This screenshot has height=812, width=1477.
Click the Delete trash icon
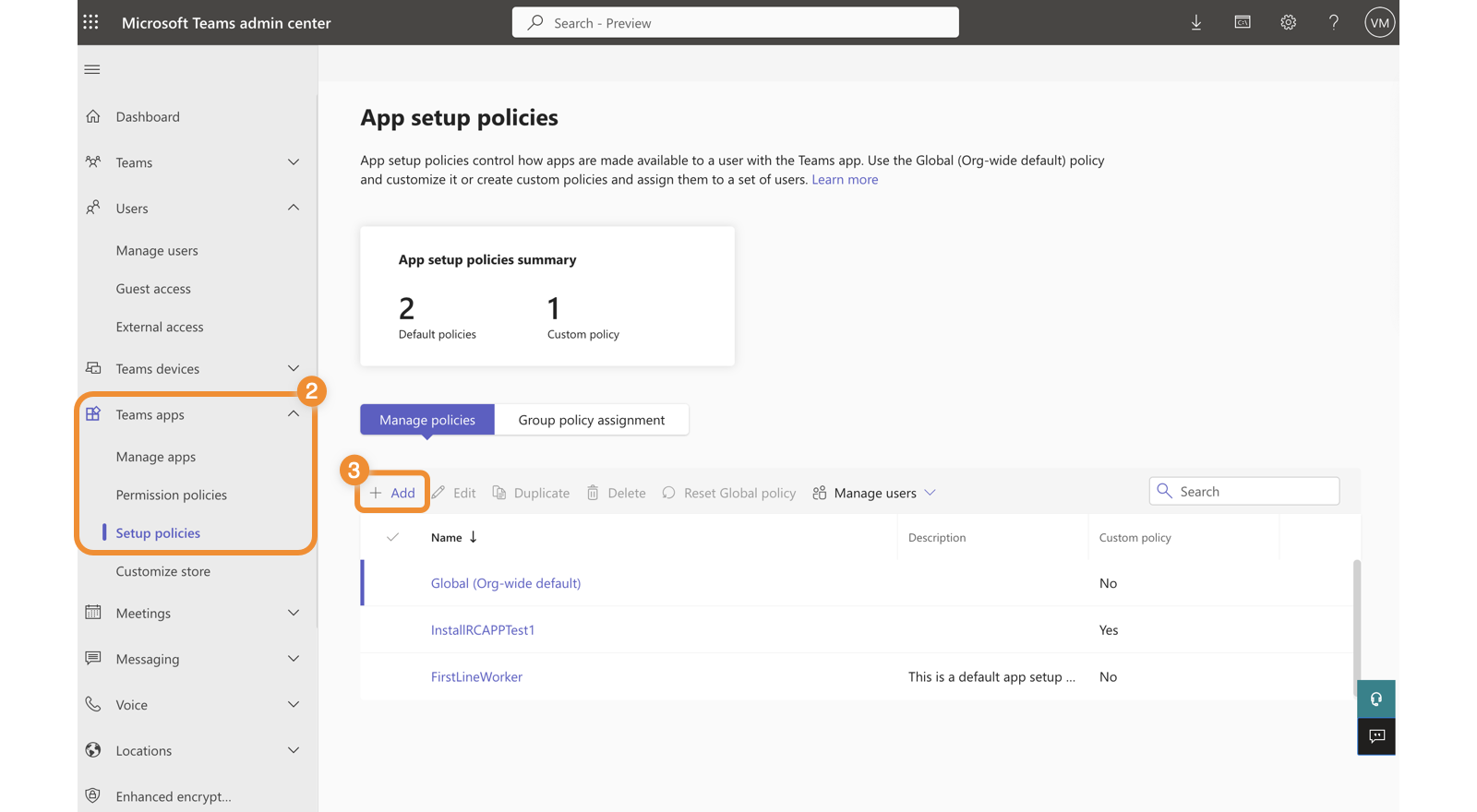pos(593,492)
